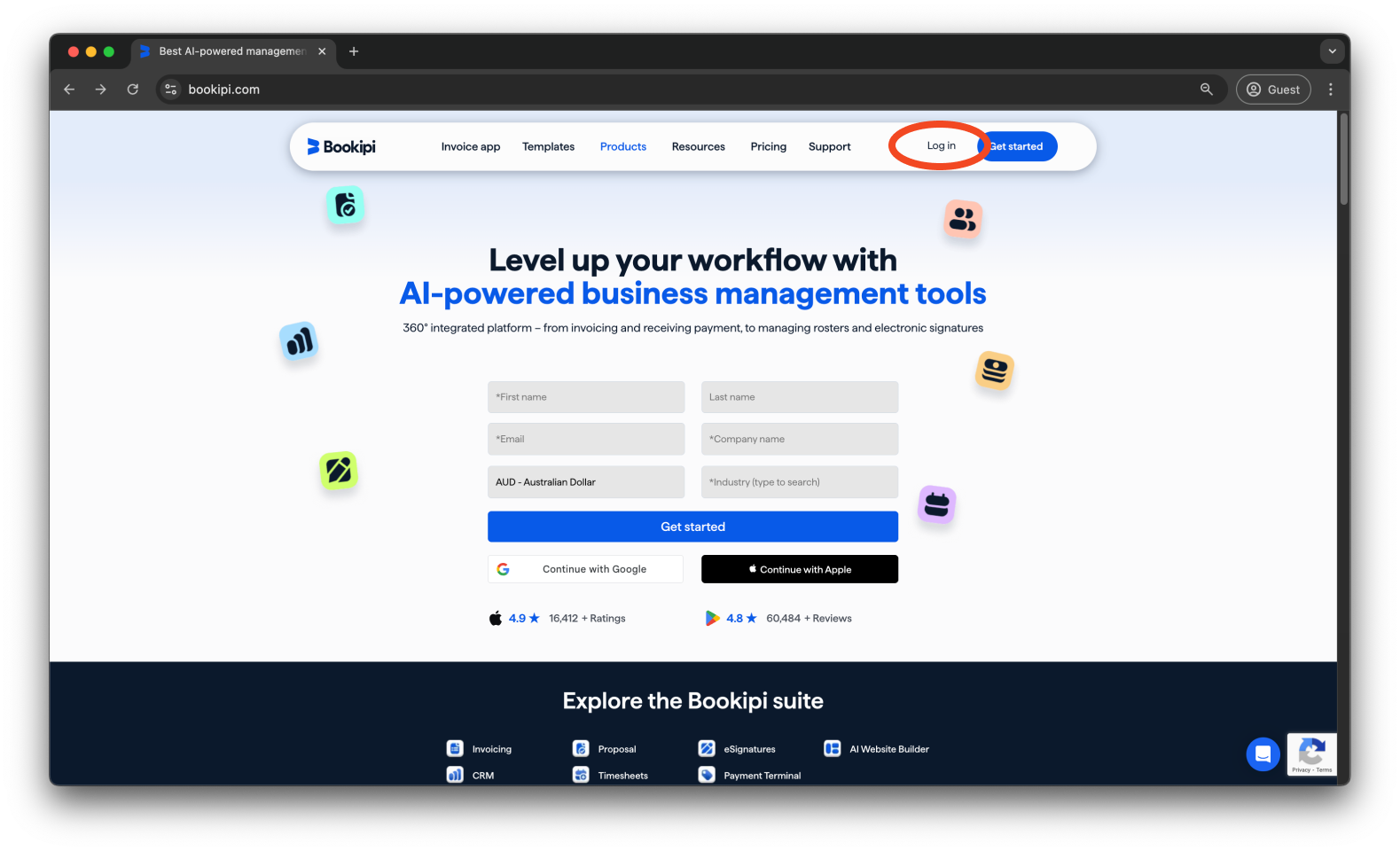Focus the Company name field
The width and height of the screenshot is (1400, 851).
(800, 439)
